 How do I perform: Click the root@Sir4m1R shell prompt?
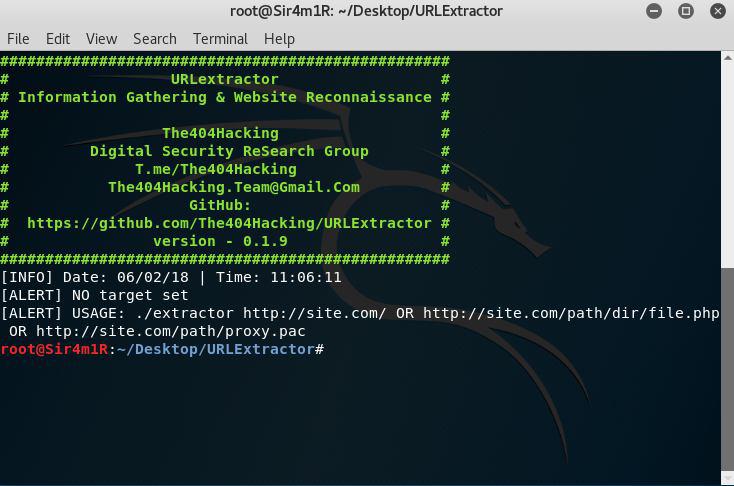(162, 349)
